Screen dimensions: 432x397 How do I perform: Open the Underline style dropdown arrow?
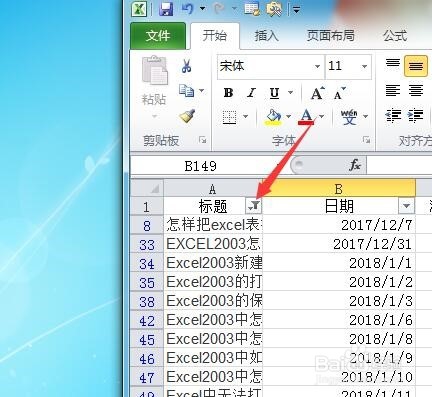tap(290, 93)
